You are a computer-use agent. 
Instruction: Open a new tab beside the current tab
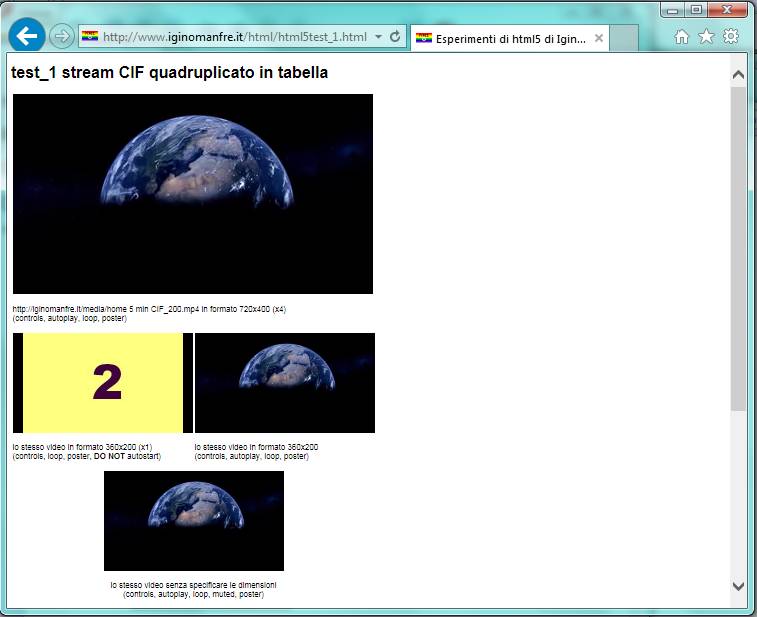pyautogui.click(x=624, y=38)
